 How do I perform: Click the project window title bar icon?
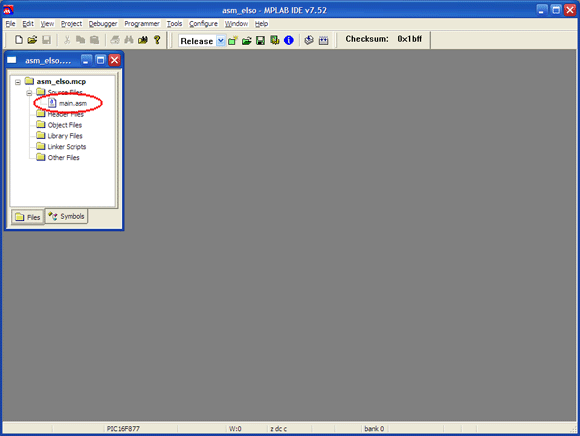(12, 60)
